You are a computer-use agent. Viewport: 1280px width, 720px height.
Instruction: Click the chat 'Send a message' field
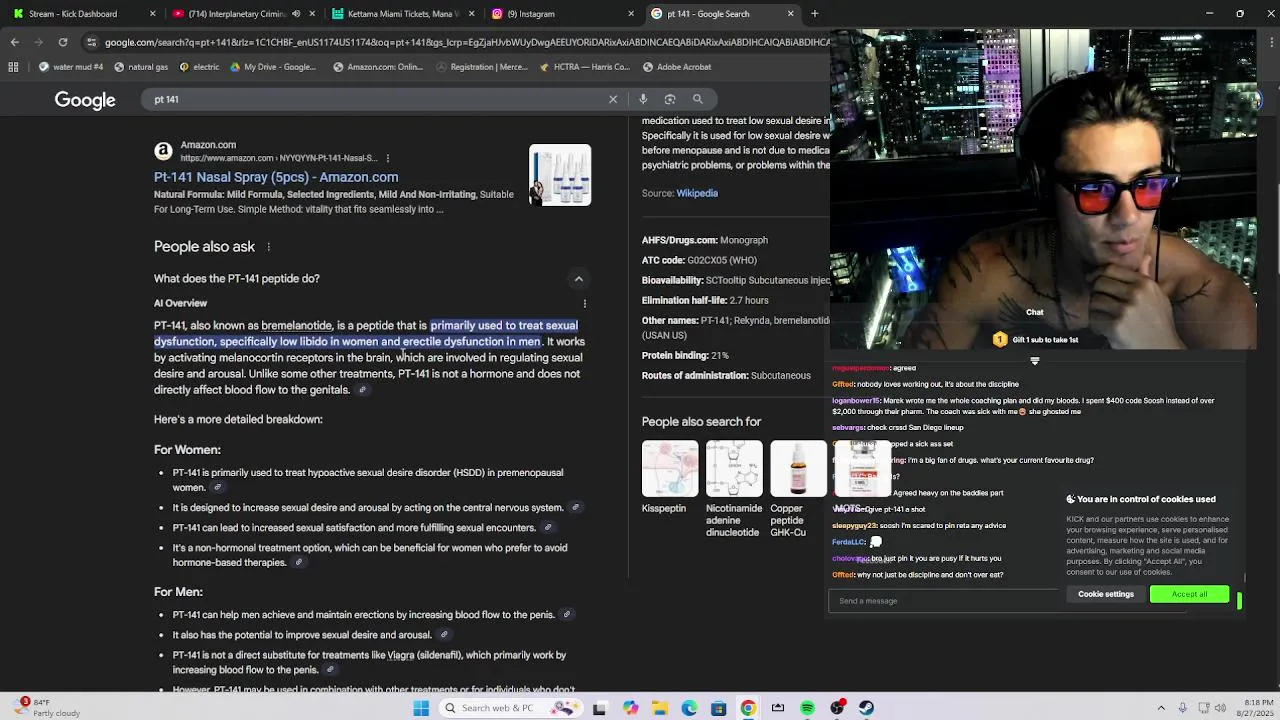[x=945, y=601]
